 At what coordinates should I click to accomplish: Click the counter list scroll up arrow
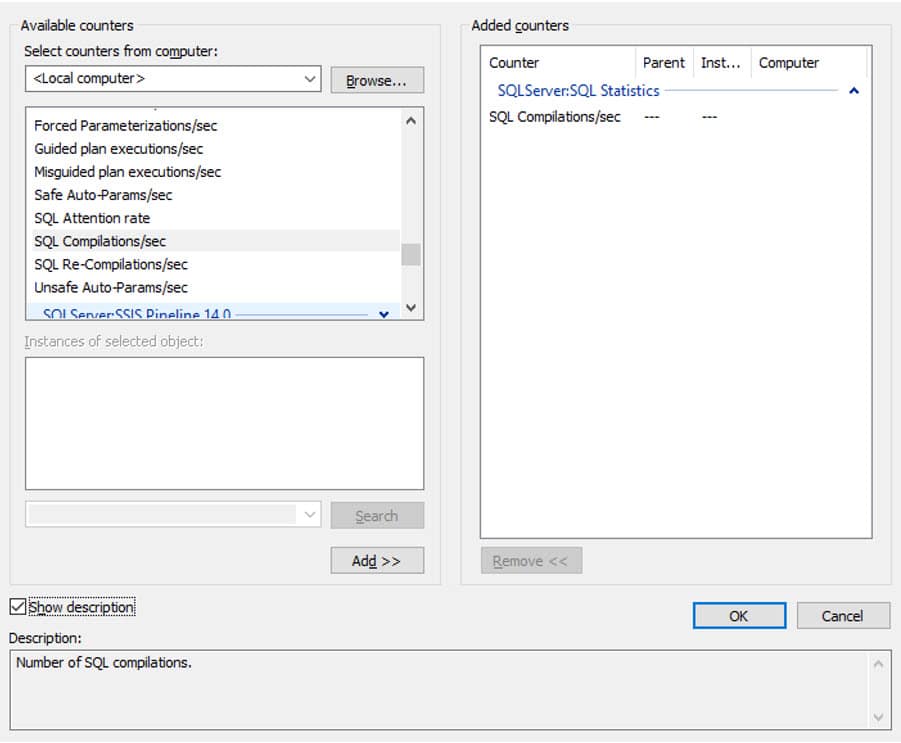click(x=411, y=121)
